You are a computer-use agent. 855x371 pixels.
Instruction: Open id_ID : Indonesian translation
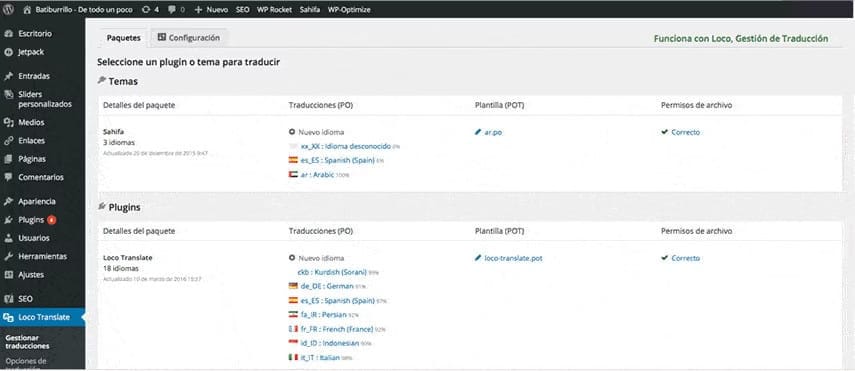pyautogui.click(x=330, y=343)
